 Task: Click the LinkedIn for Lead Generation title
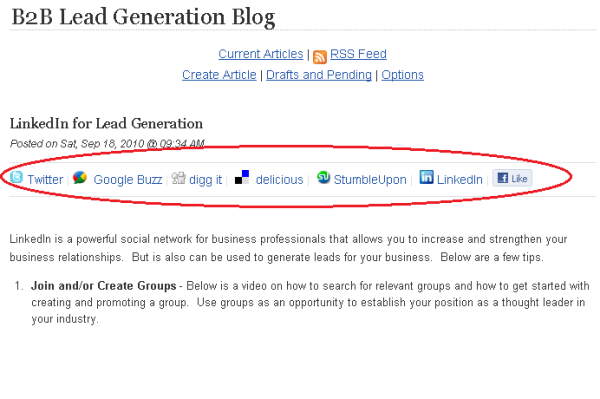pyautogui.click(x=106, y=124)
